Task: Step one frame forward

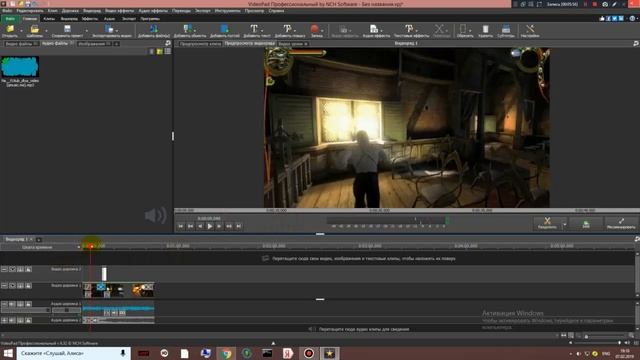Action: click(x=219, y=226)
